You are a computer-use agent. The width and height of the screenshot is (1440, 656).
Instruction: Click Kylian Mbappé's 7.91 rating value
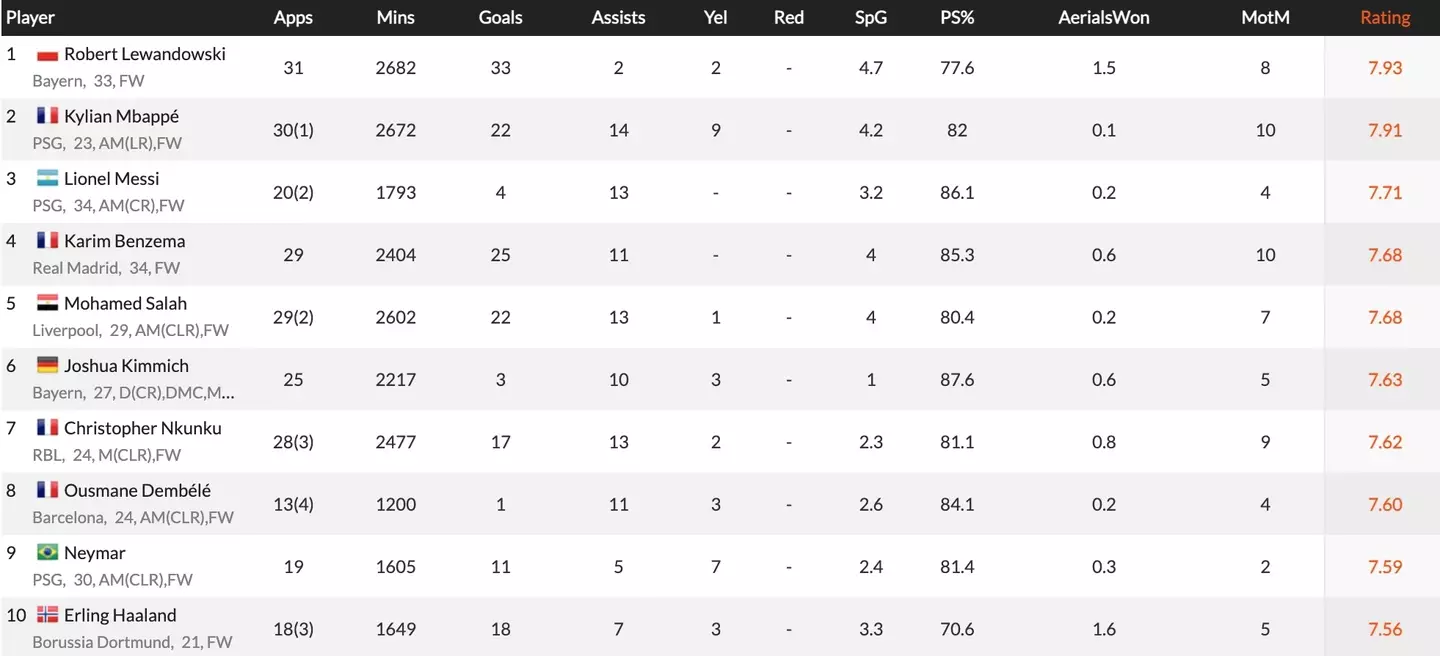(1385, 130)
